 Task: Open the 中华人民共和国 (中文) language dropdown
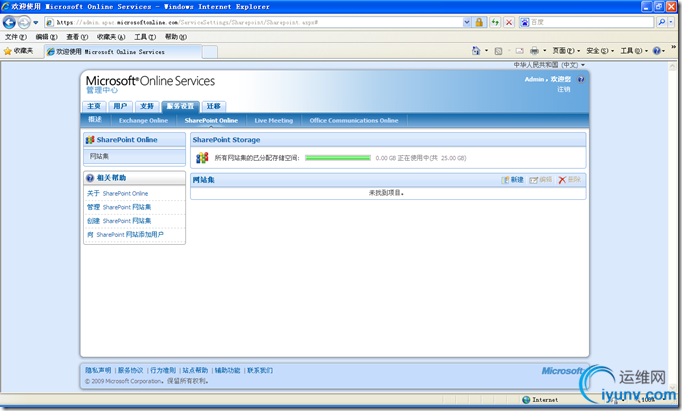(x=549, y=65)
